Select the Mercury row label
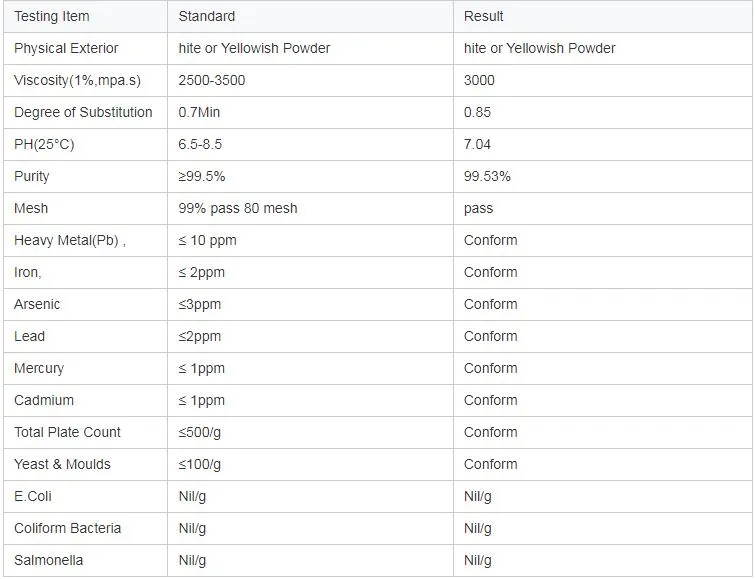The height and width of the screenshot is (579, 755). pos(39,368)
